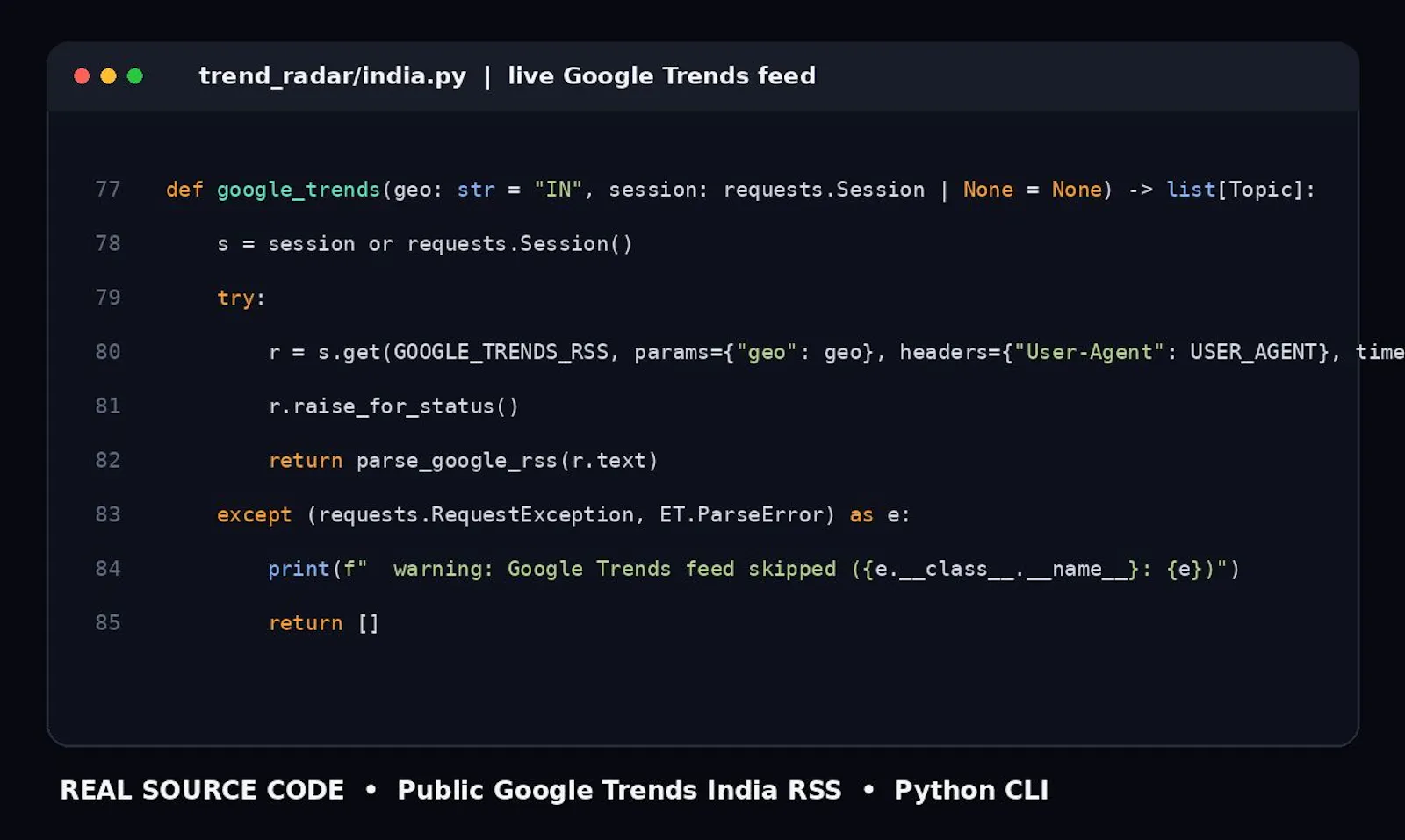
Task: Click the 'print' function call
Action: pos(299,570)
